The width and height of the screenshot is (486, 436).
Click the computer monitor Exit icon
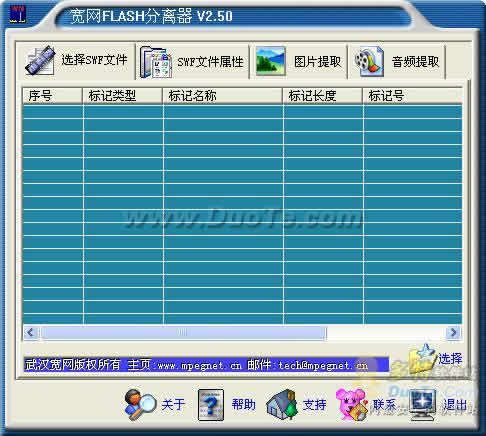[x=422, y=405]
